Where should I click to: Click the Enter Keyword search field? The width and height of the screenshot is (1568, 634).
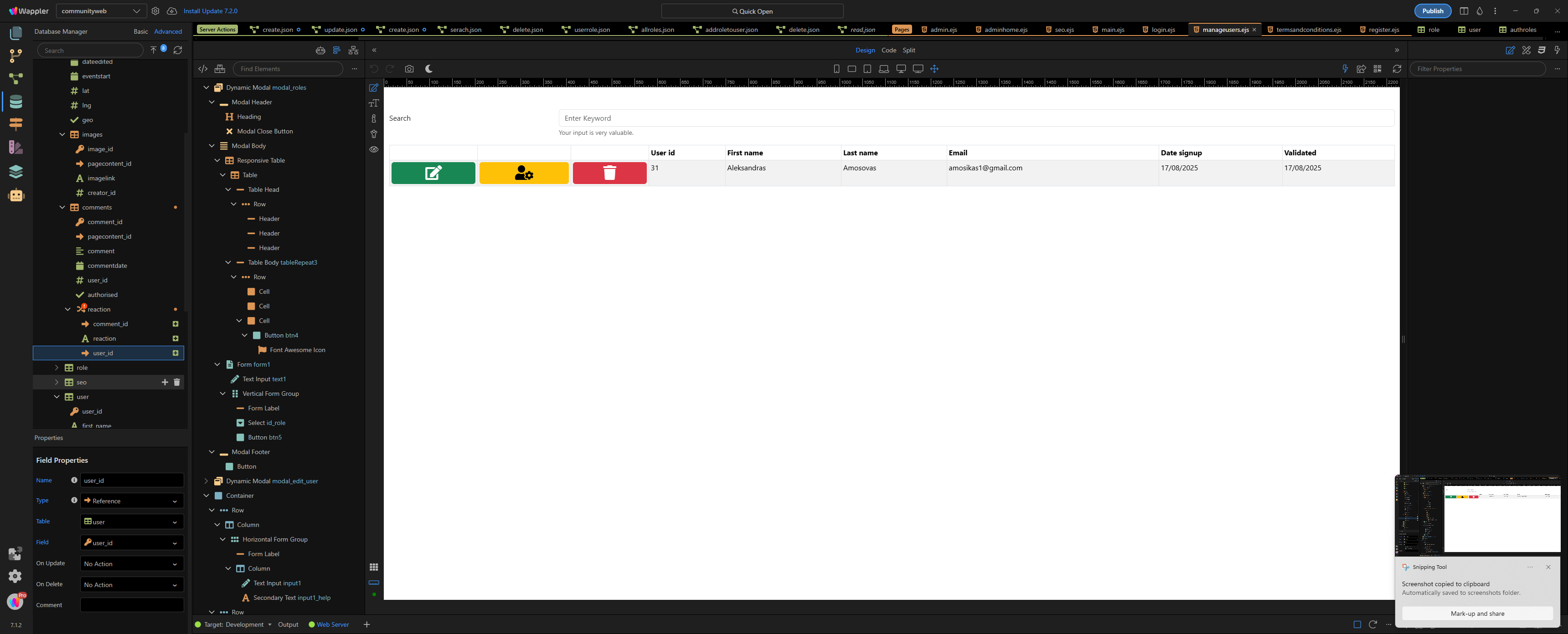(x=976, y=118)
